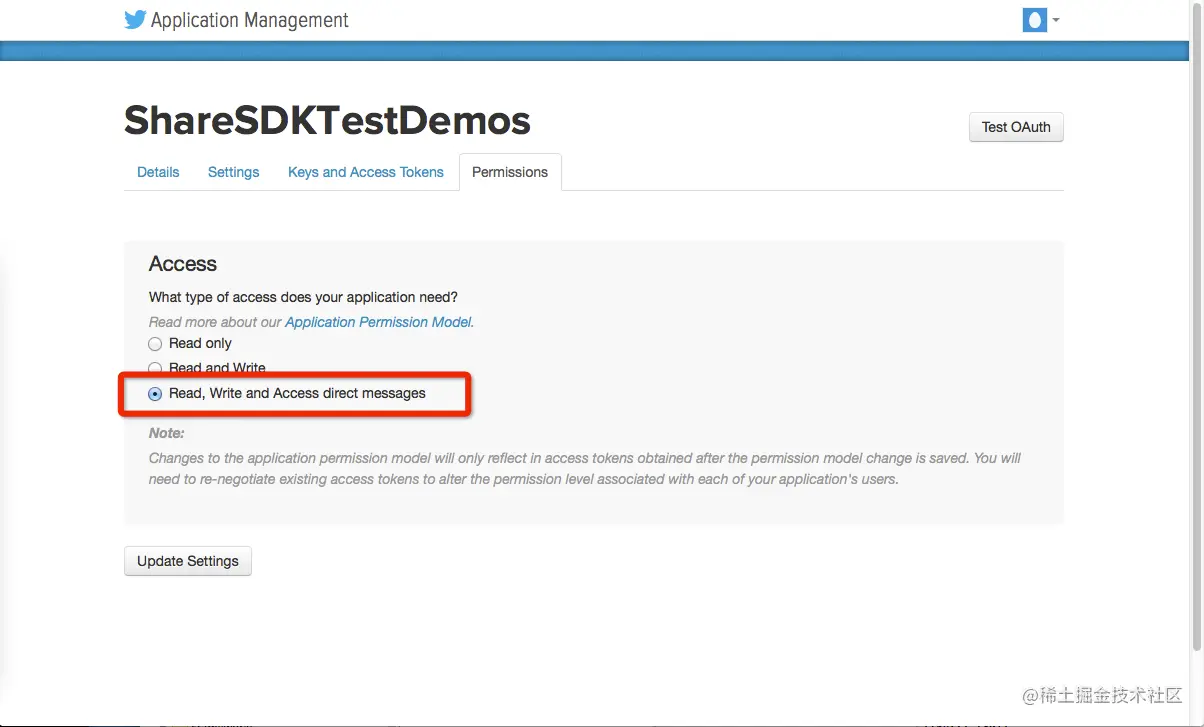Click the Note: label text
This screenshot has height=727, width=1204.
167,433
